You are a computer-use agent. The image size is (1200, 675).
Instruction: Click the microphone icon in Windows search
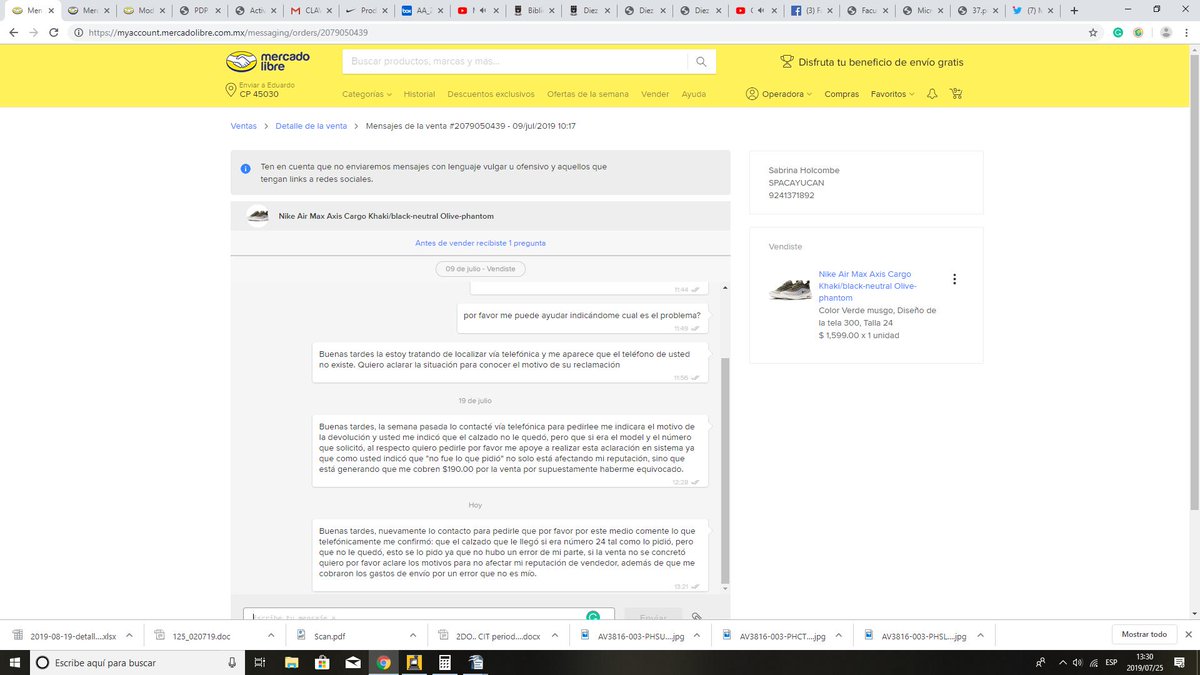tap(232, 662)
